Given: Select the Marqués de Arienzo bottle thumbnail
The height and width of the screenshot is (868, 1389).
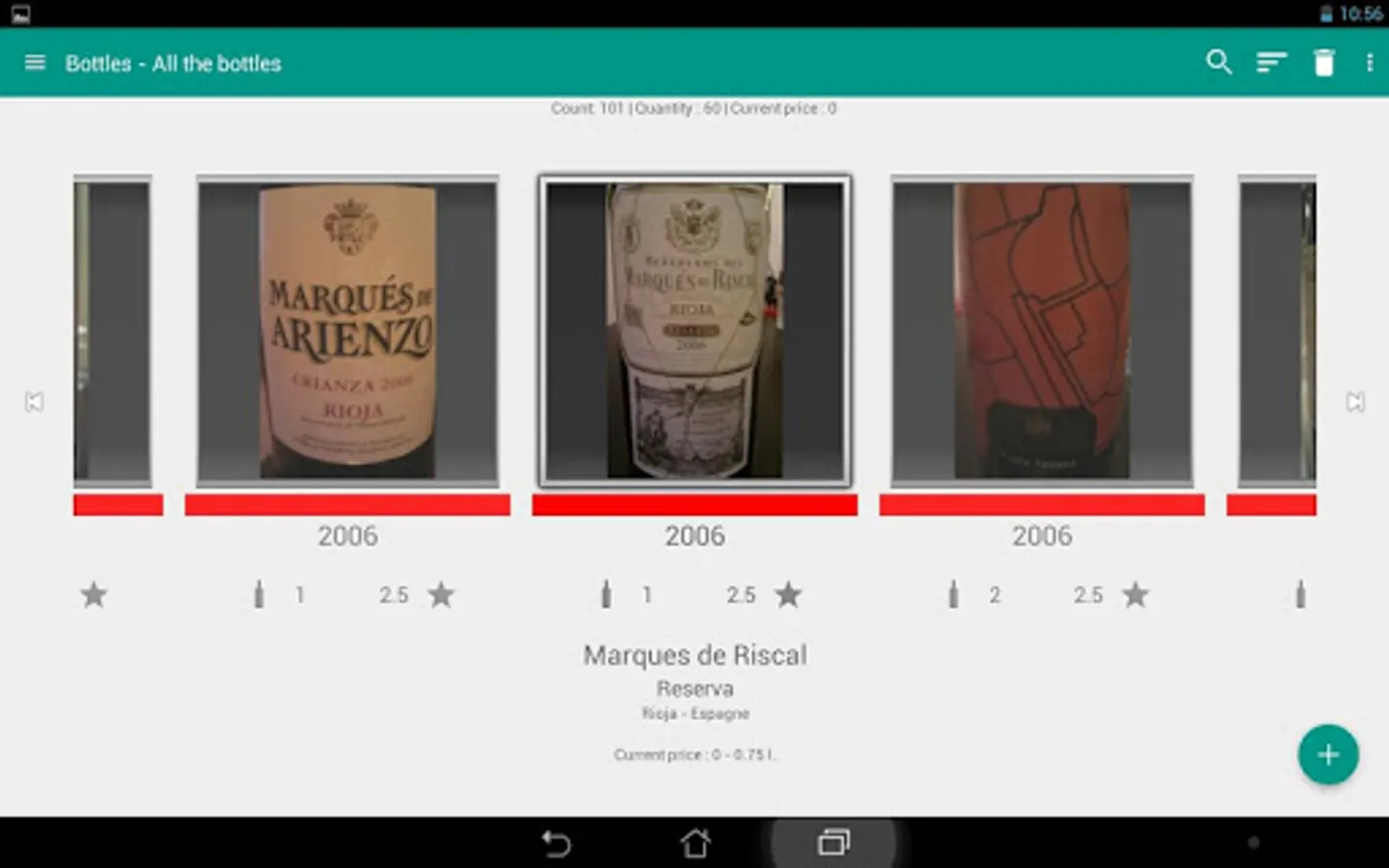Looking at the screenshot, I should (347, 330).
